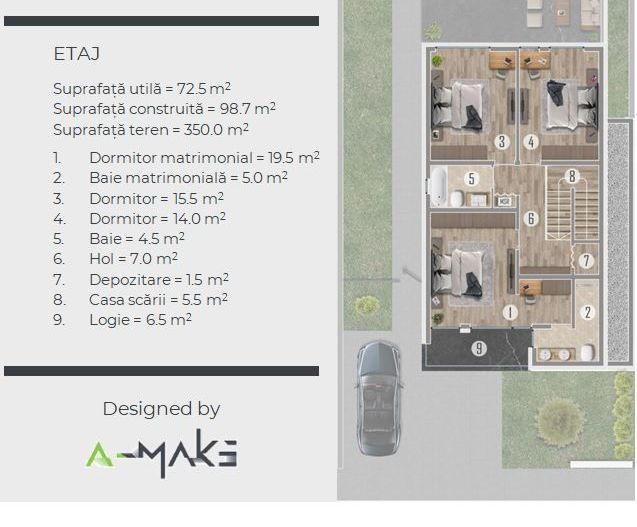Click 'Casa scării = 5.5 m²' legend entry
This screenshot has height=527, width=637.
158,299
